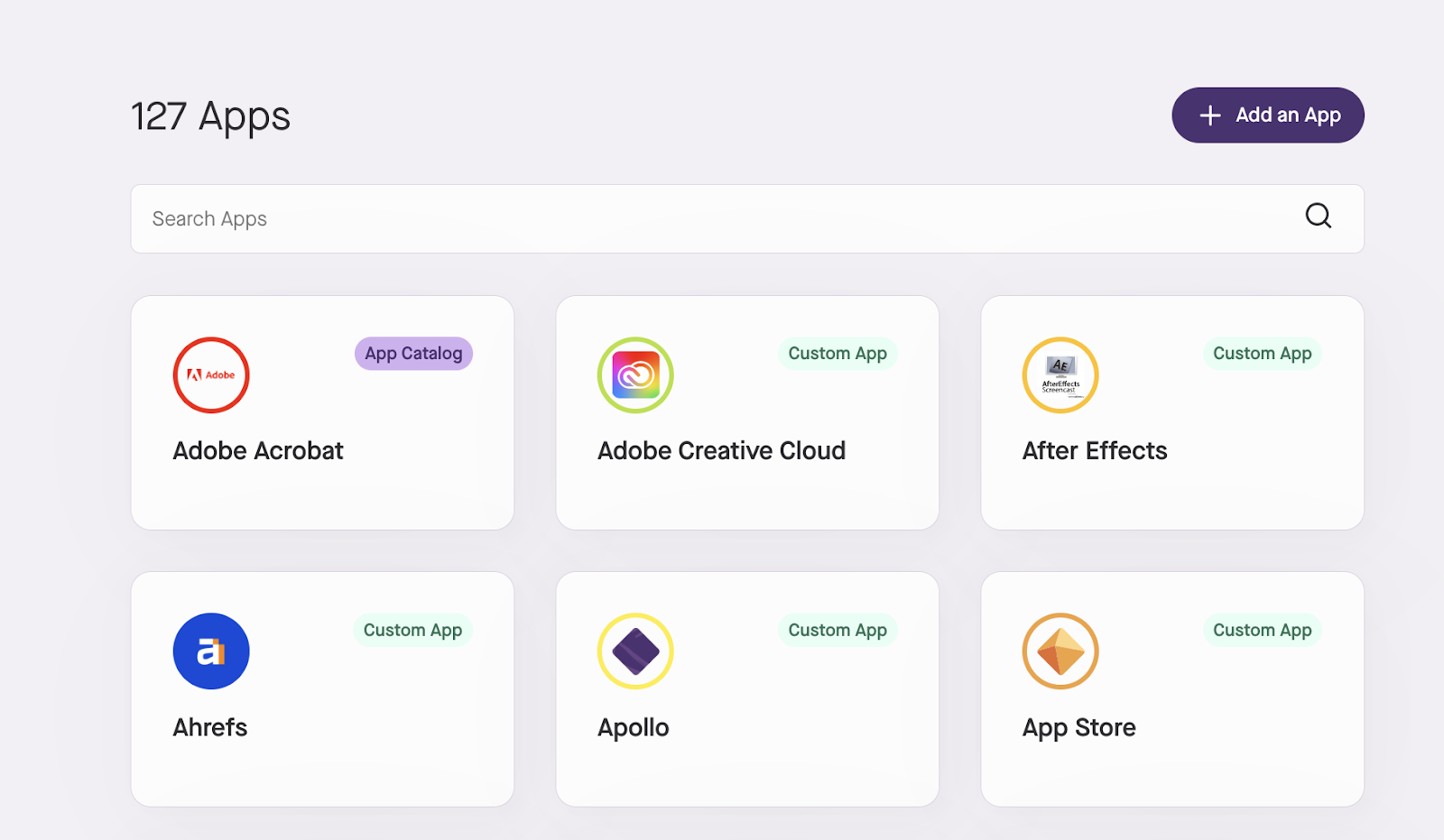
Task: Click the App Store orange gem icon
Action: (1060, 651)
